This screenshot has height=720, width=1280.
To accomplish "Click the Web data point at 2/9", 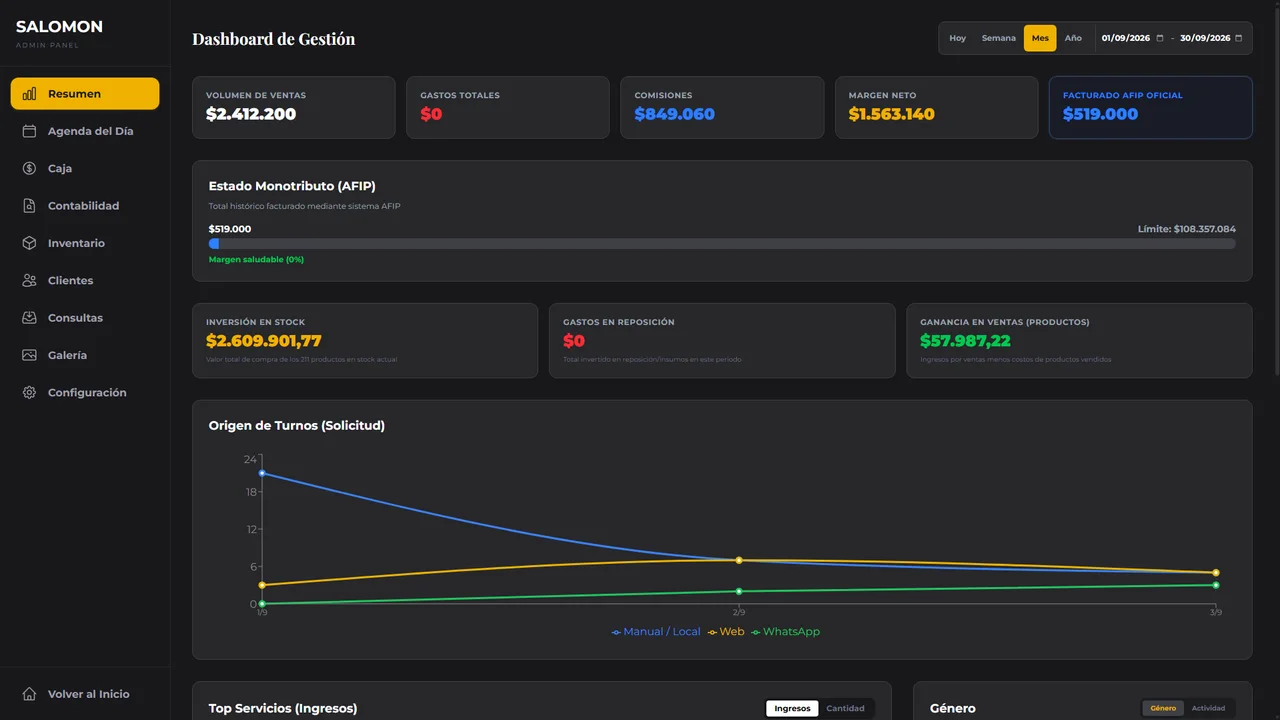I will (x=739, y=560).
